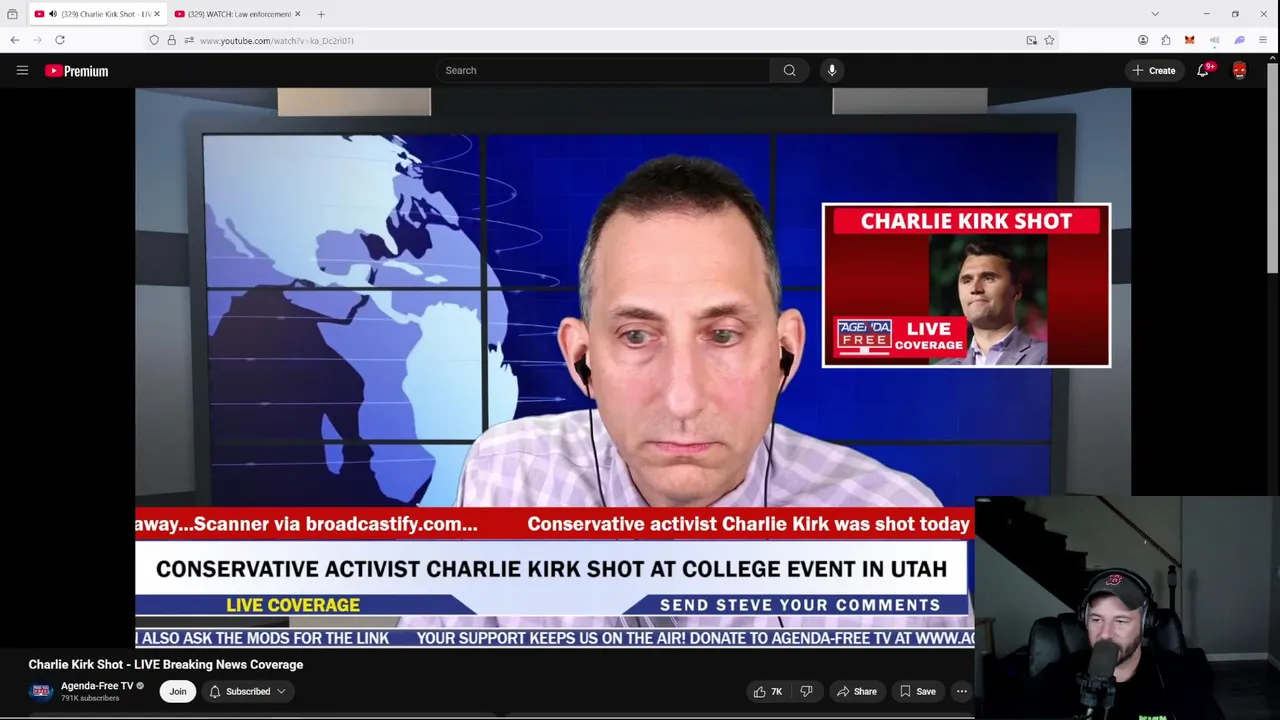Open the Firefox View icon
Viewport: 1280px width, 720px height.
[x=12, y=14]
